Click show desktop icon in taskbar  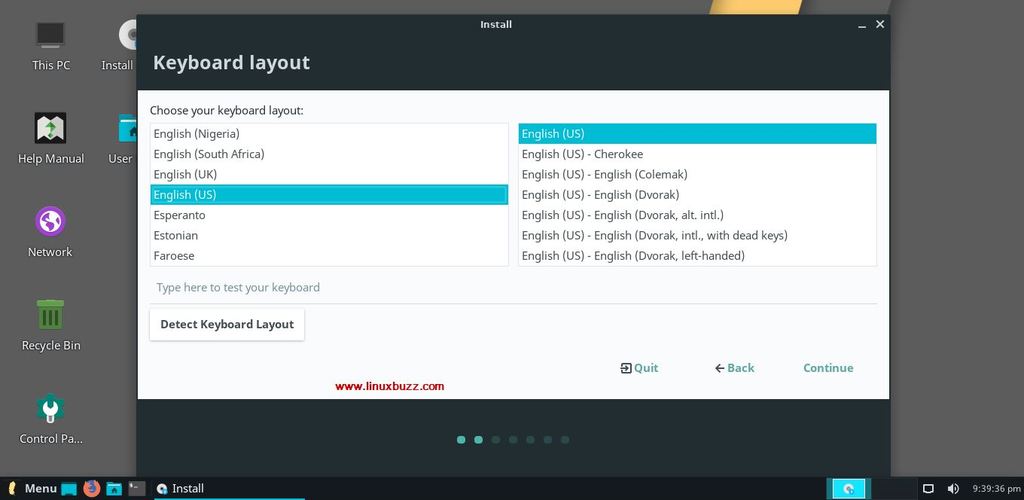click(x=69, y=488)
